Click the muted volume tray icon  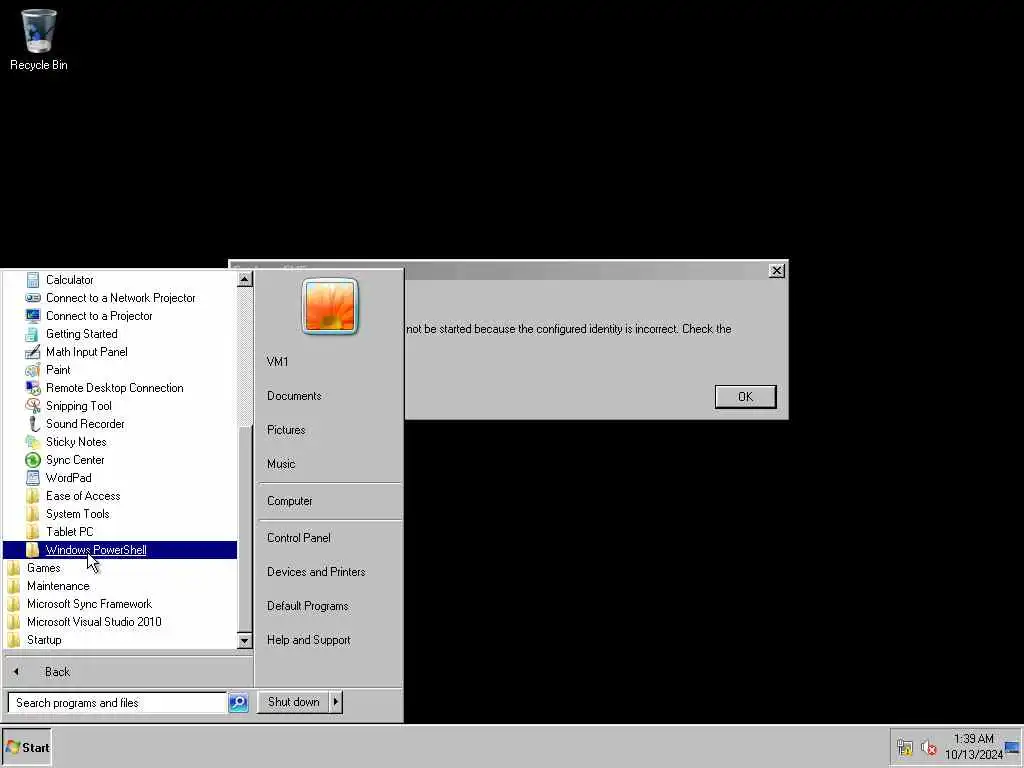(x=928, y=747)
